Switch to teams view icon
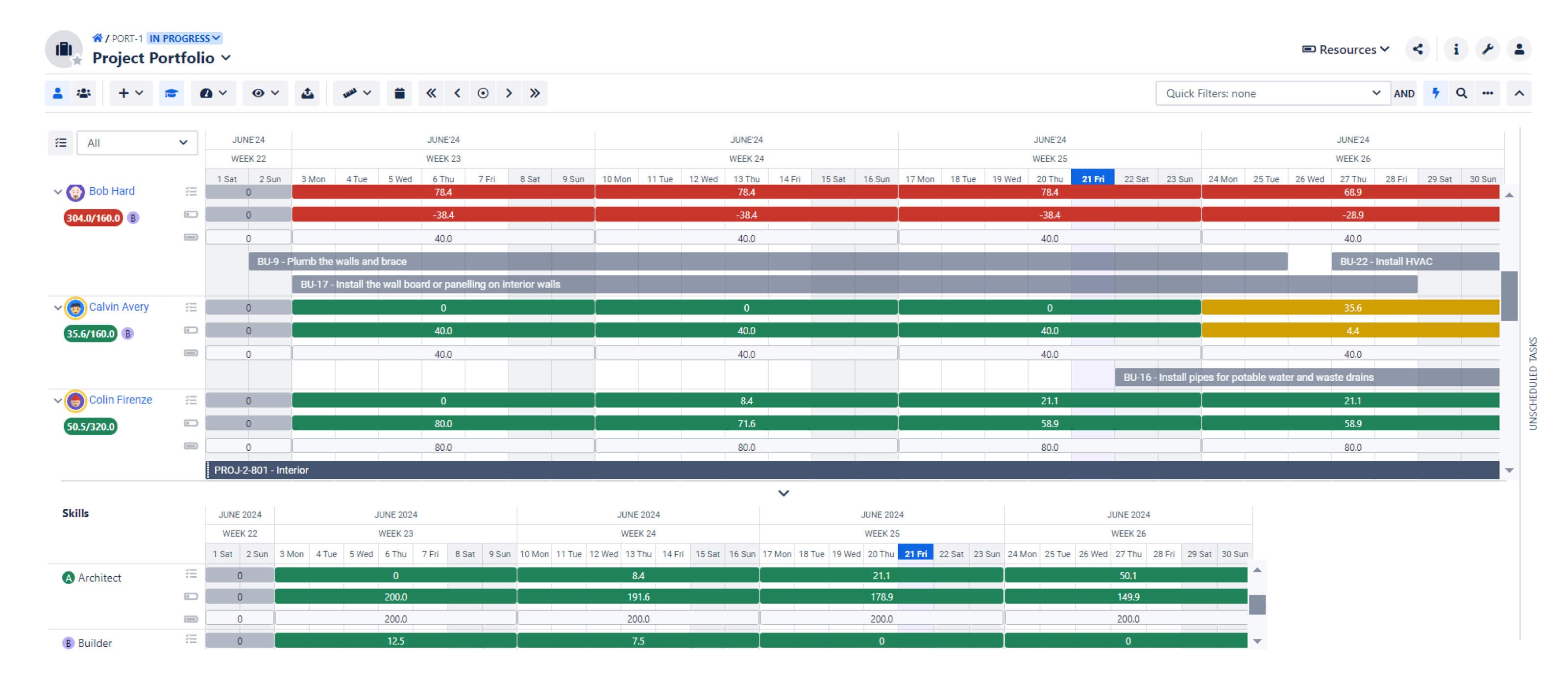1568x686 pixels. click(83, 93)
